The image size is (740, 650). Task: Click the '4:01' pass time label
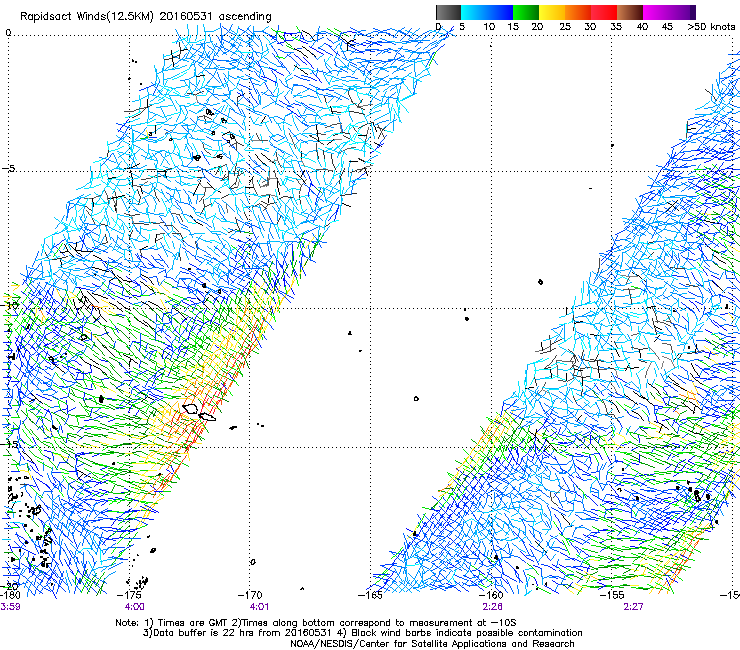tap(259, 607)
